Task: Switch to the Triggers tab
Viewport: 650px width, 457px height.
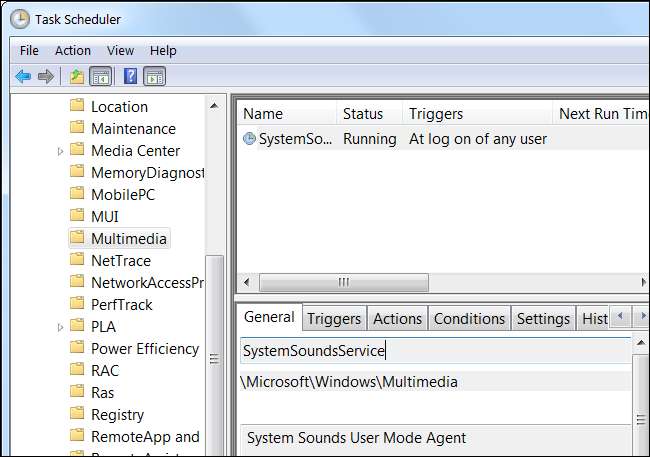Action: point(334,319)
